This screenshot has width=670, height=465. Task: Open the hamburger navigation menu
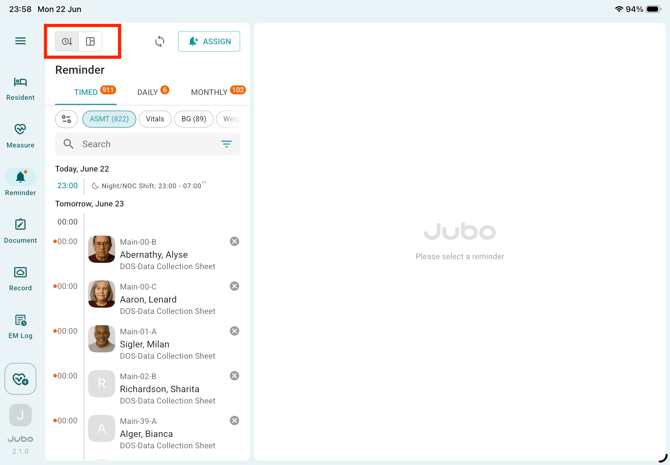coord(20,41)
